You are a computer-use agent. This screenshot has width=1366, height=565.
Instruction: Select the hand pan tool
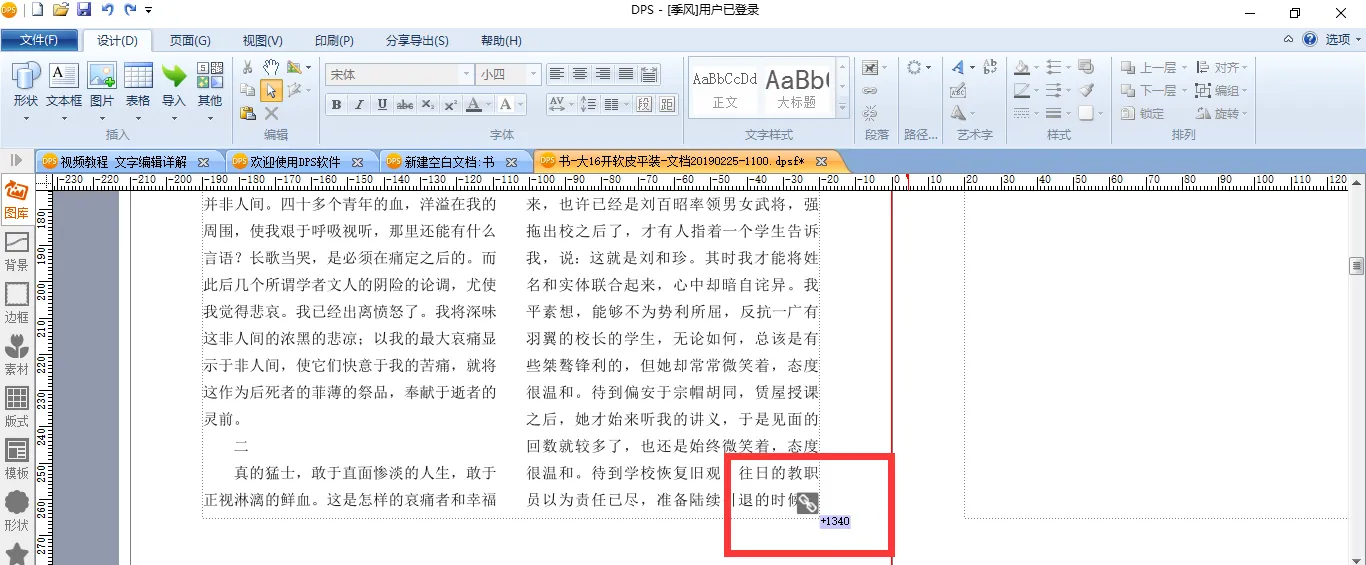pyautogui.click(x=271, y=67)
